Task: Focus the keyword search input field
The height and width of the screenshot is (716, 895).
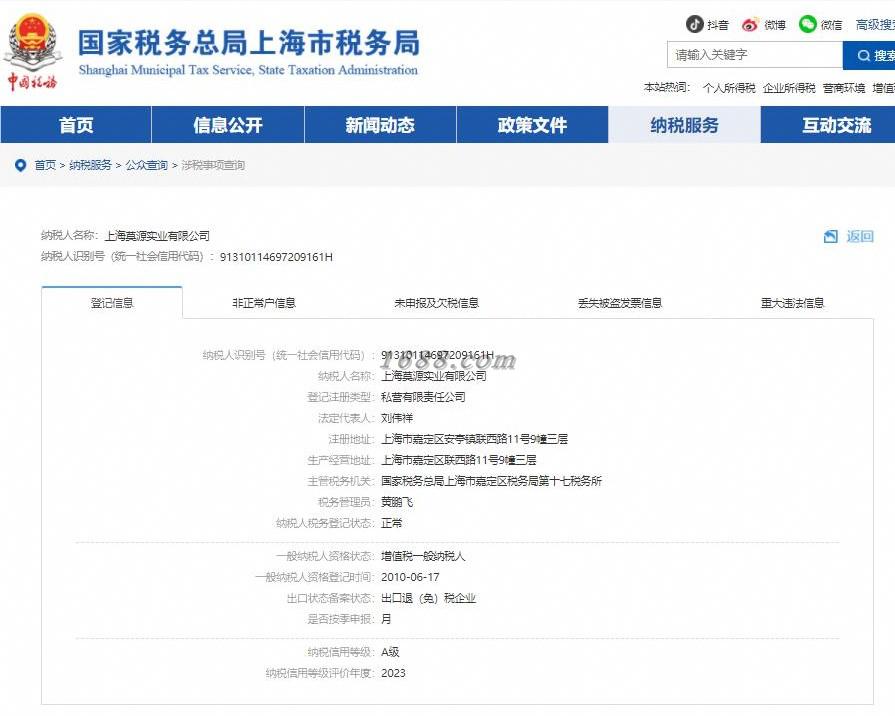Action: 755,55
